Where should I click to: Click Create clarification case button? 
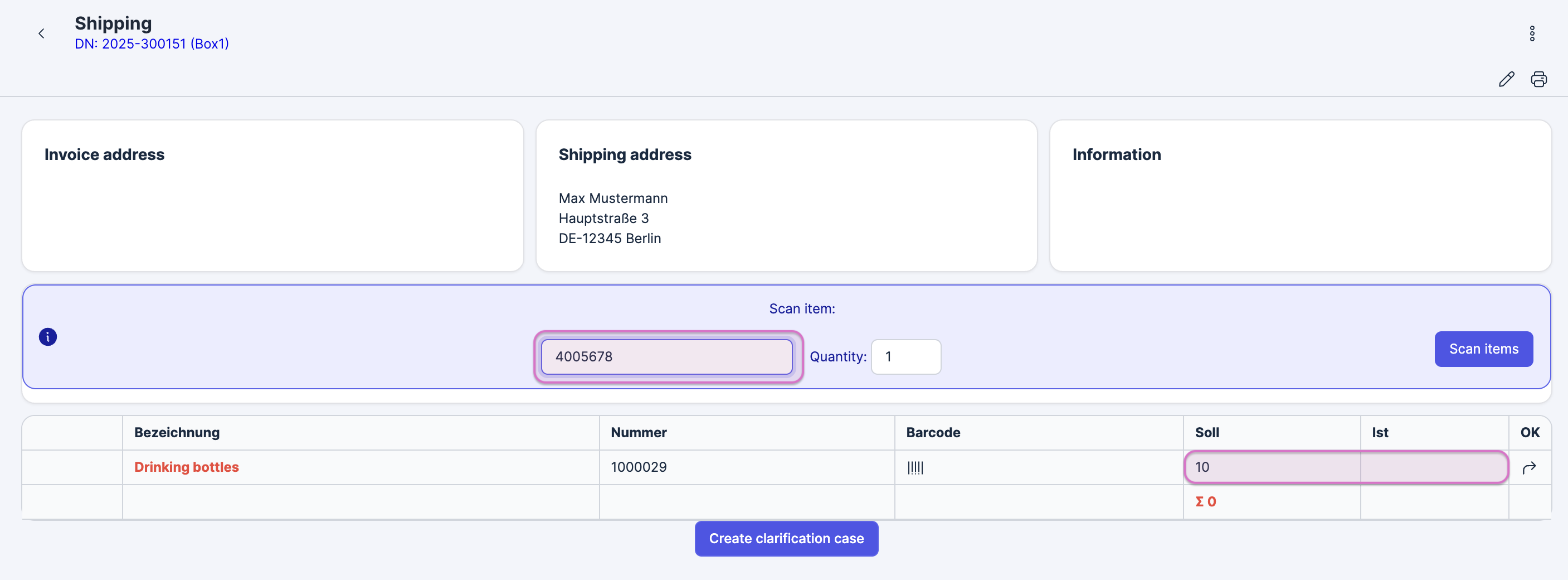pyautogui.click(x=786, y=539)
